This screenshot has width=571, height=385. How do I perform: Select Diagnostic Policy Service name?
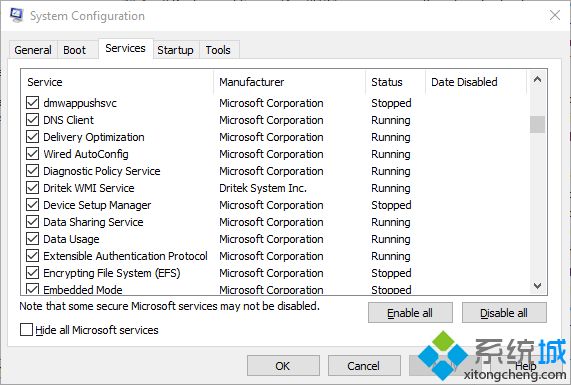tap(102, 171)
